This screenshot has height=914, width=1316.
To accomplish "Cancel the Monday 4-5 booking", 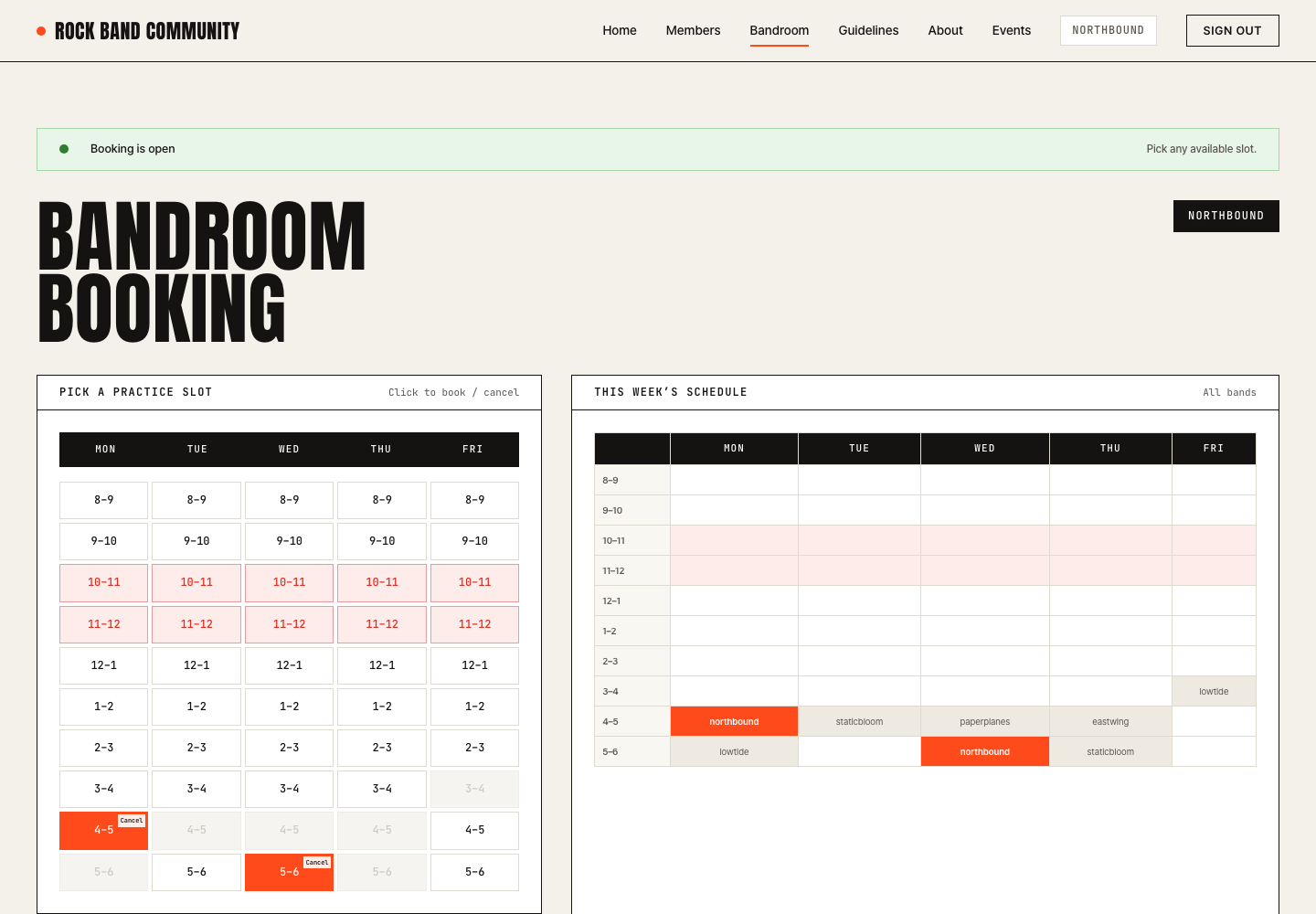I will click(132, 821).
